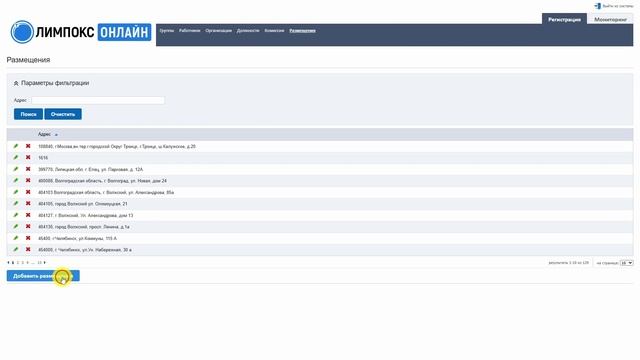The height and width of the screenshot is (360, 640).
Task: Edit the Челябинск, ул. Коммуны row
Action: click(16, 238)
